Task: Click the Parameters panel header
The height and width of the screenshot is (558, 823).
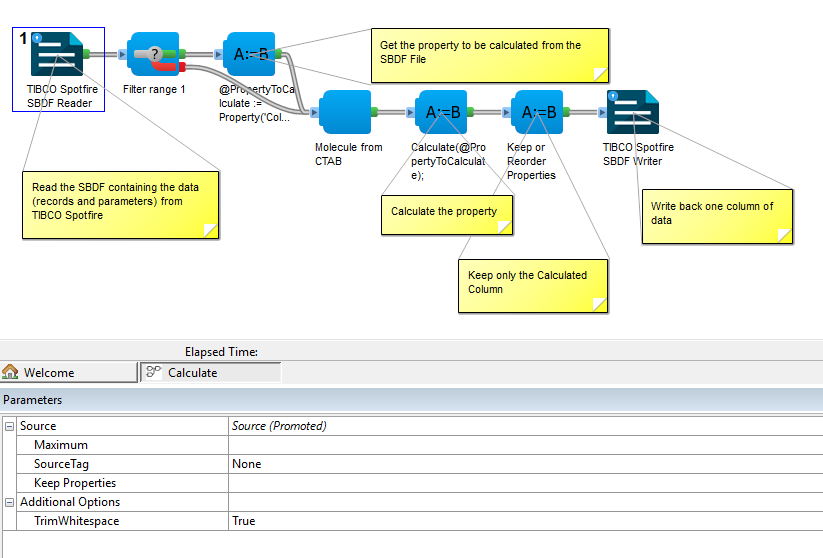Action: (412, 400)
